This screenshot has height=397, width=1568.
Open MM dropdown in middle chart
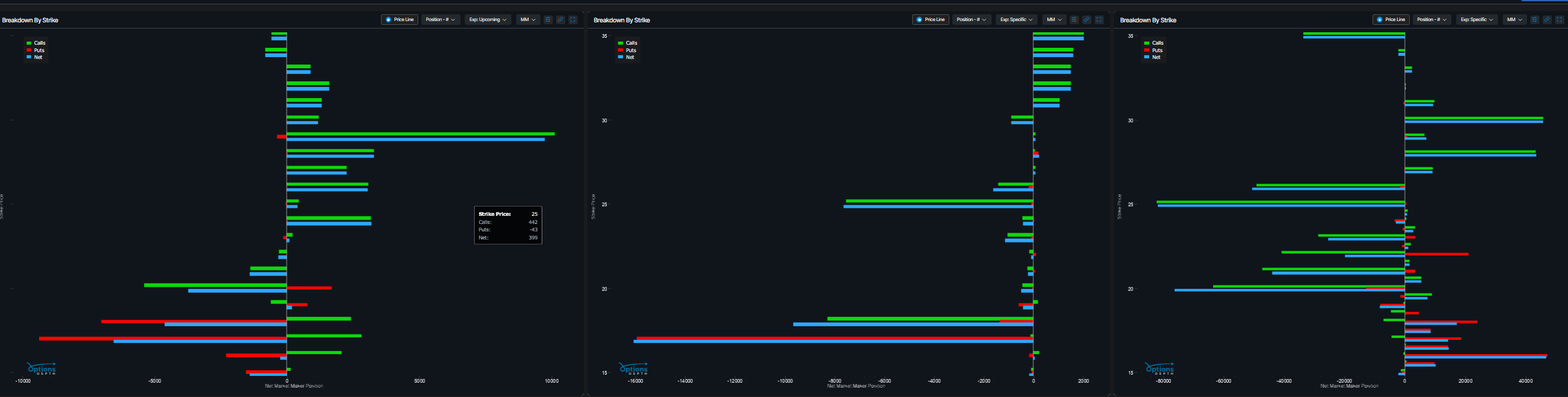pos(1054,20)
